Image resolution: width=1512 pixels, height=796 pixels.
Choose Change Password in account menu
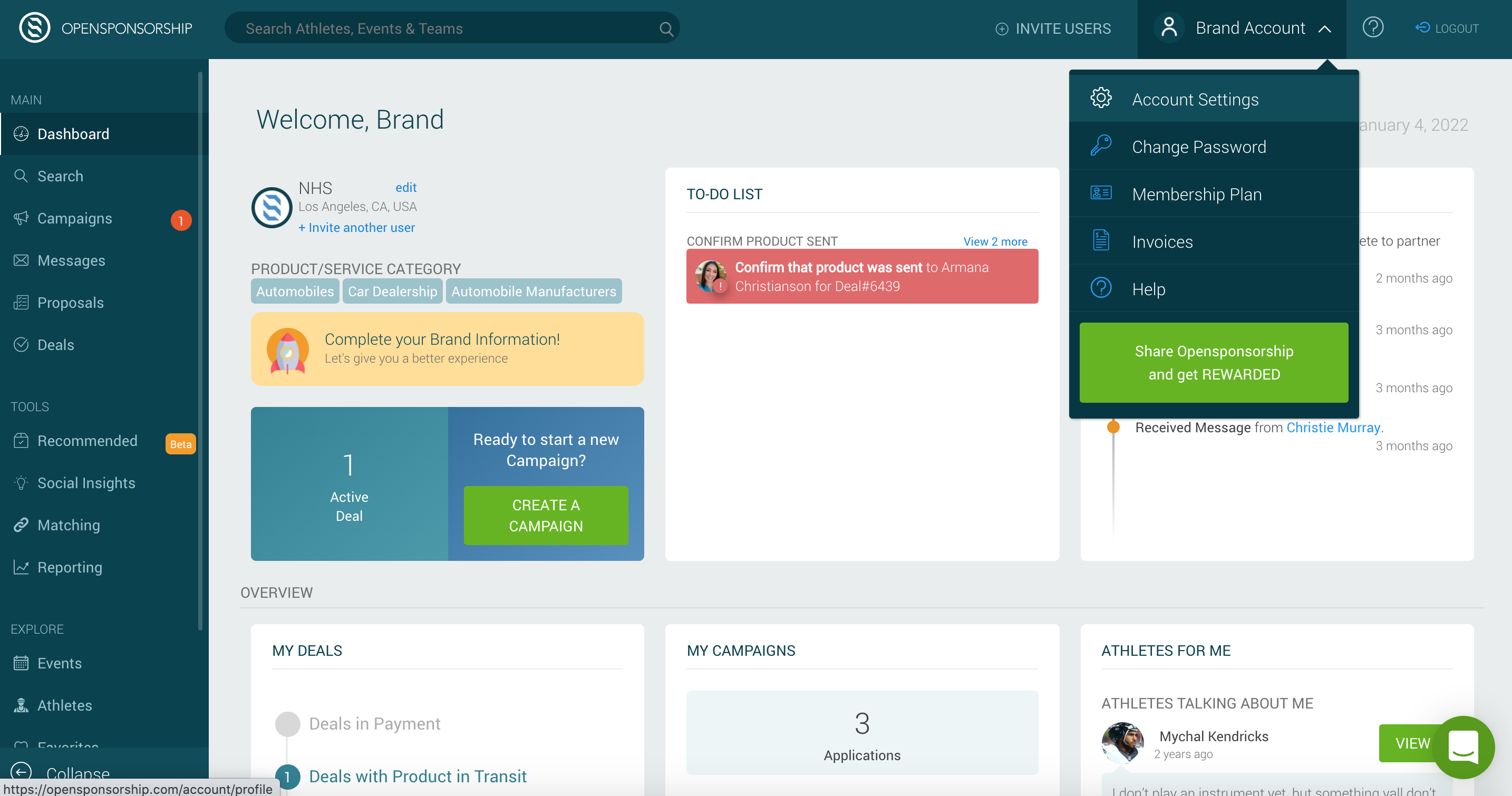[1198, 147]
